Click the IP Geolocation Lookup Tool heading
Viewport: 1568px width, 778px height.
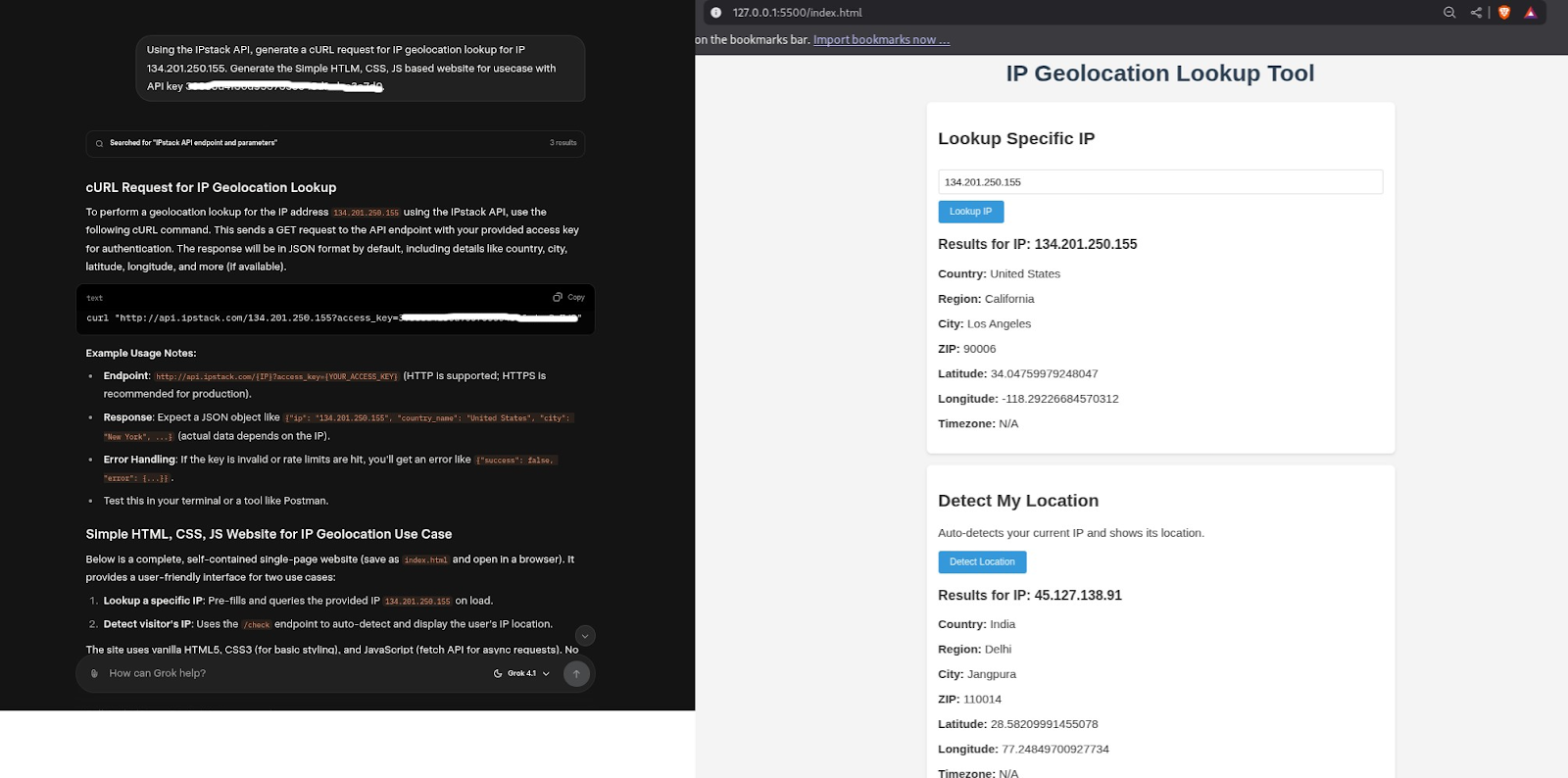point(1159,73)
